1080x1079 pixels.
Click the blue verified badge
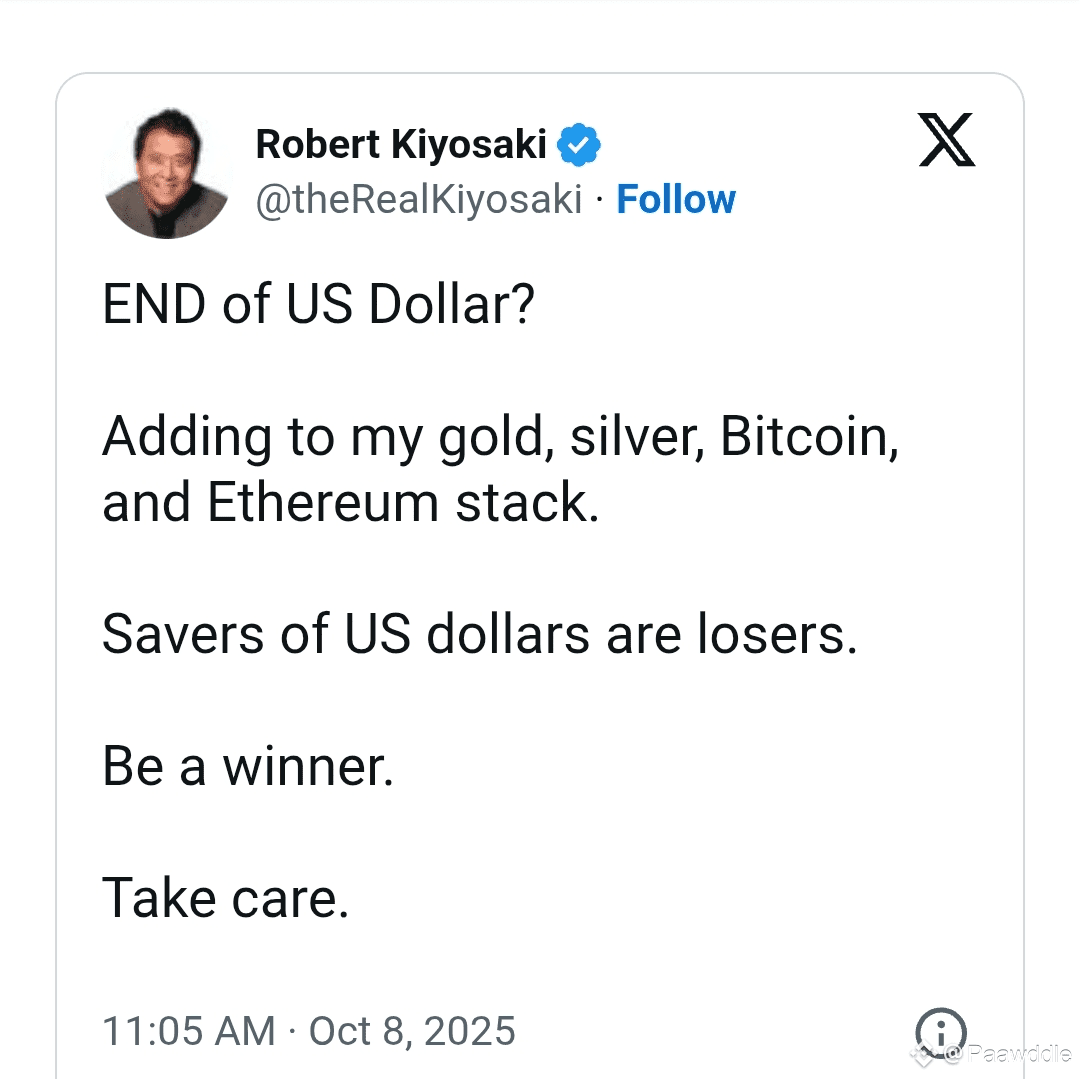point(579,145)
